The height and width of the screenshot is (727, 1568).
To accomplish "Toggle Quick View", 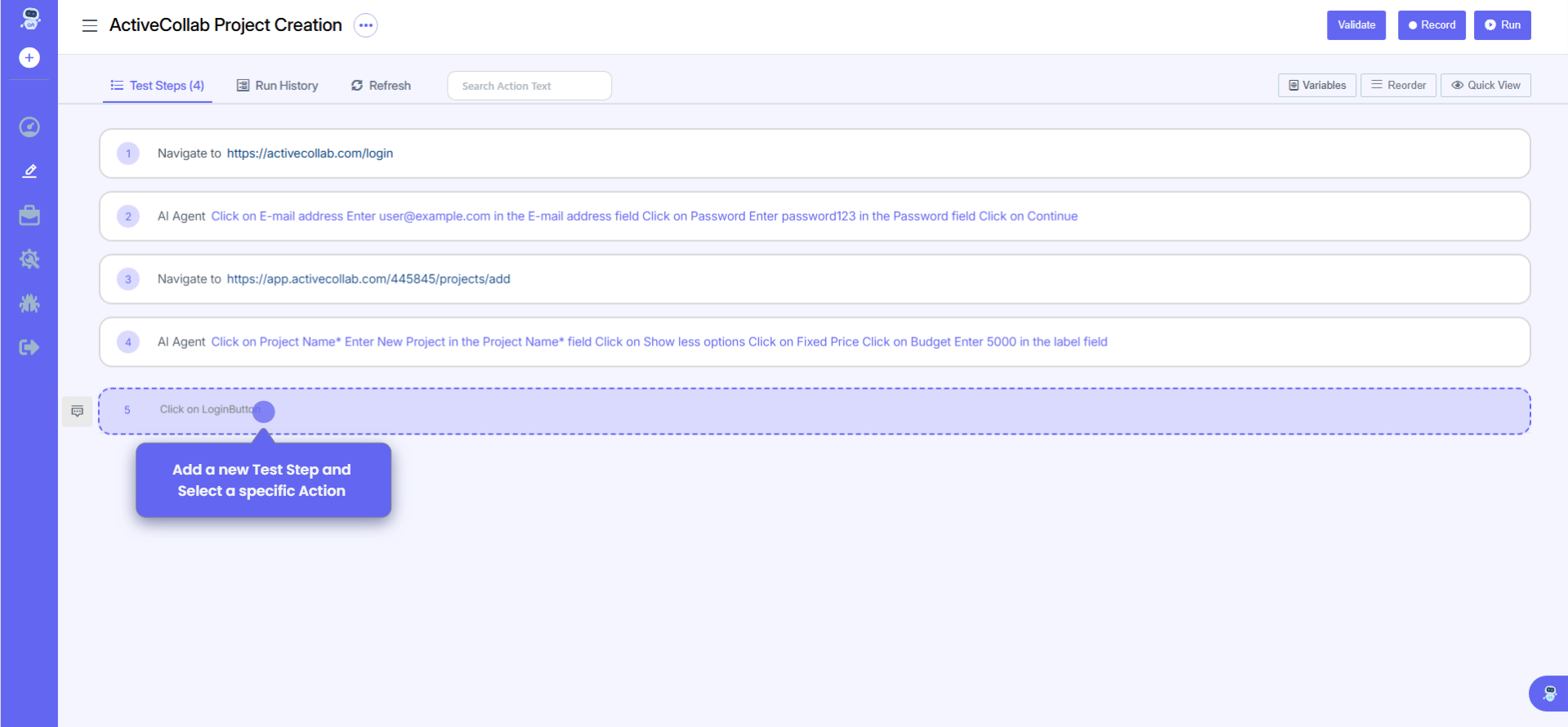I will click(1485, 86).
